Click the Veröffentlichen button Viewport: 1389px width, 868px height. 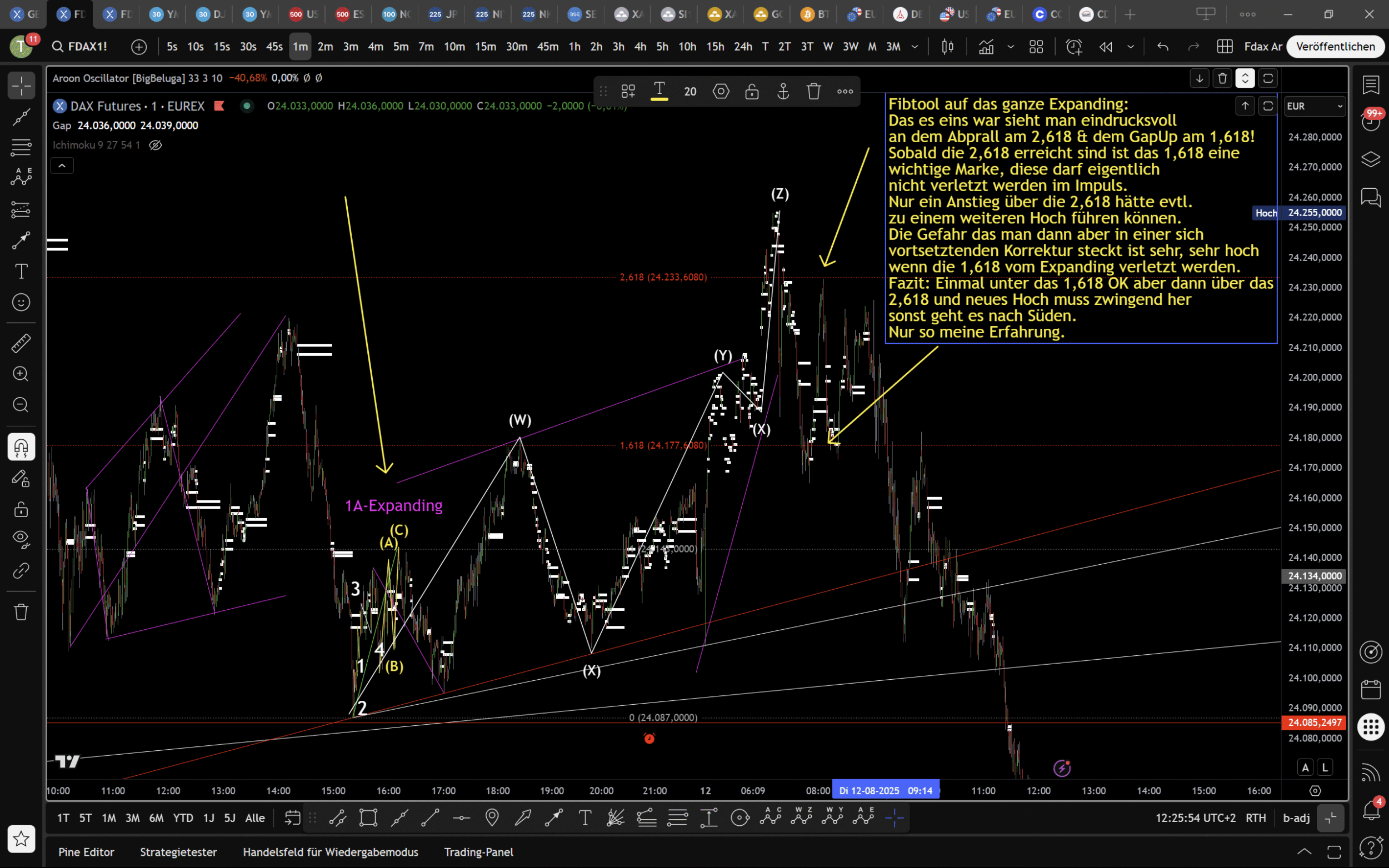point(1335,47)
